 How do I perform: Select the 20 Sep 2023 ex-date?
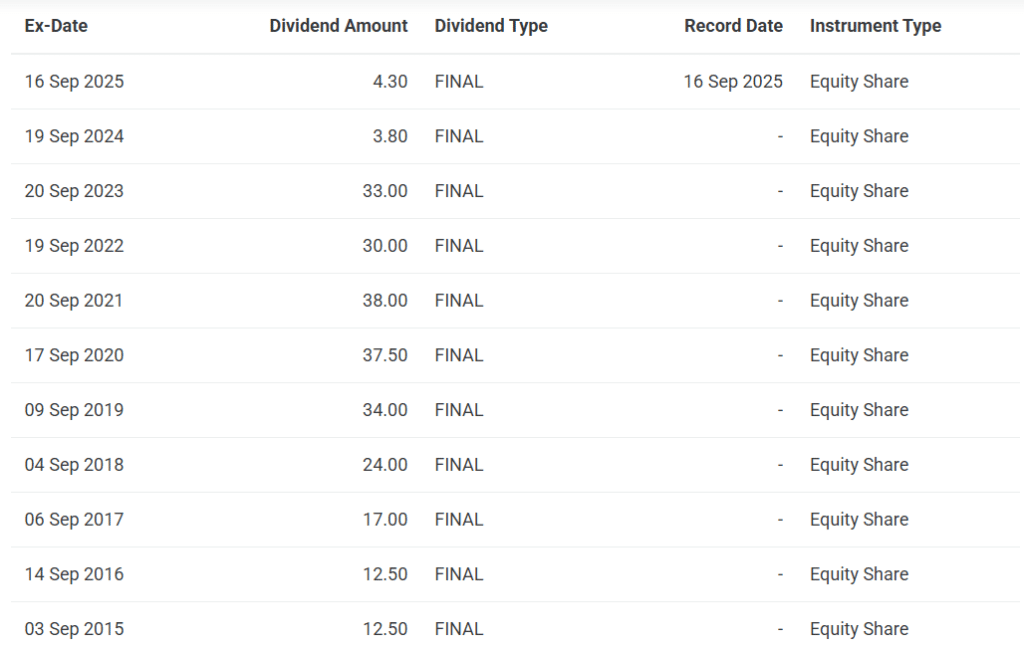coord(74,191)
